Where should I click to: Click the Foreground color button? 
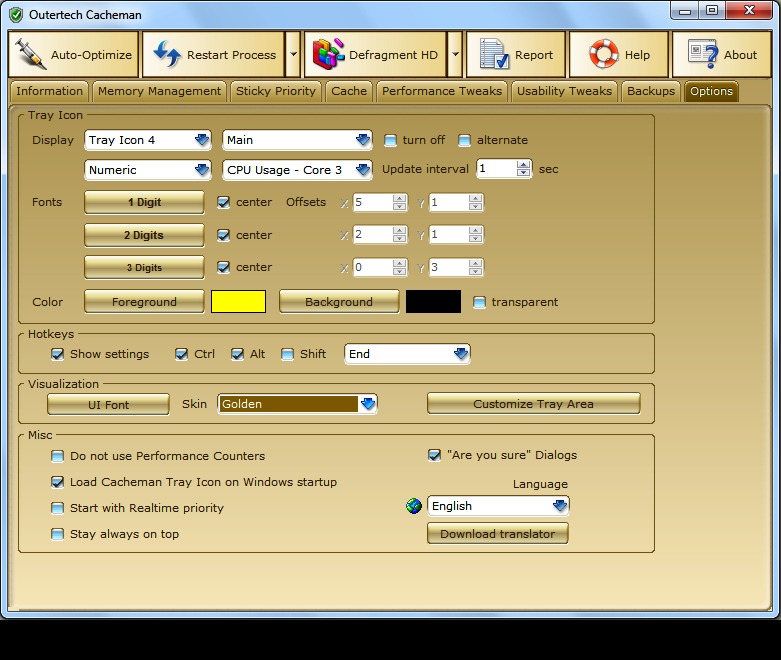coord(144,302)
